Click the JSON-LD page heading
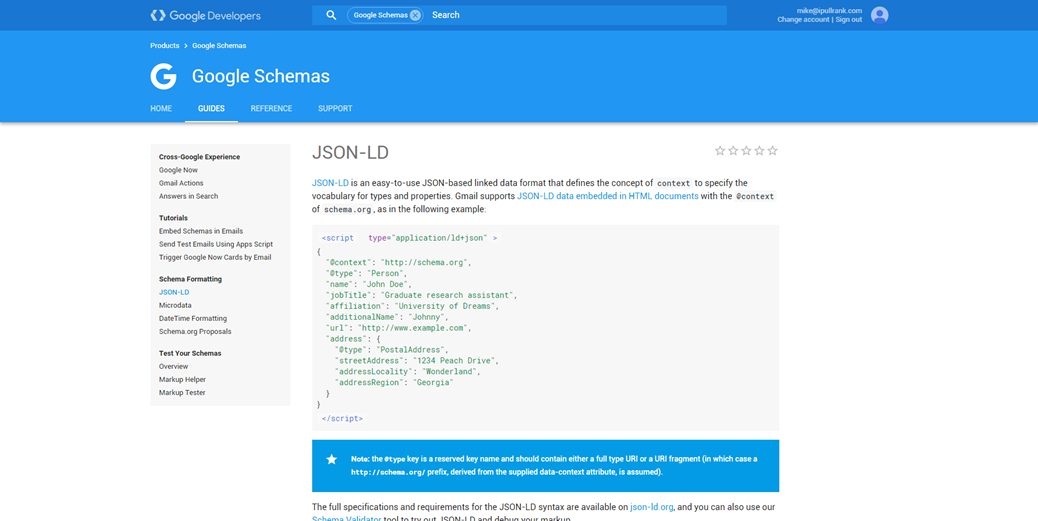The image size is (1038, 521). 350,153
